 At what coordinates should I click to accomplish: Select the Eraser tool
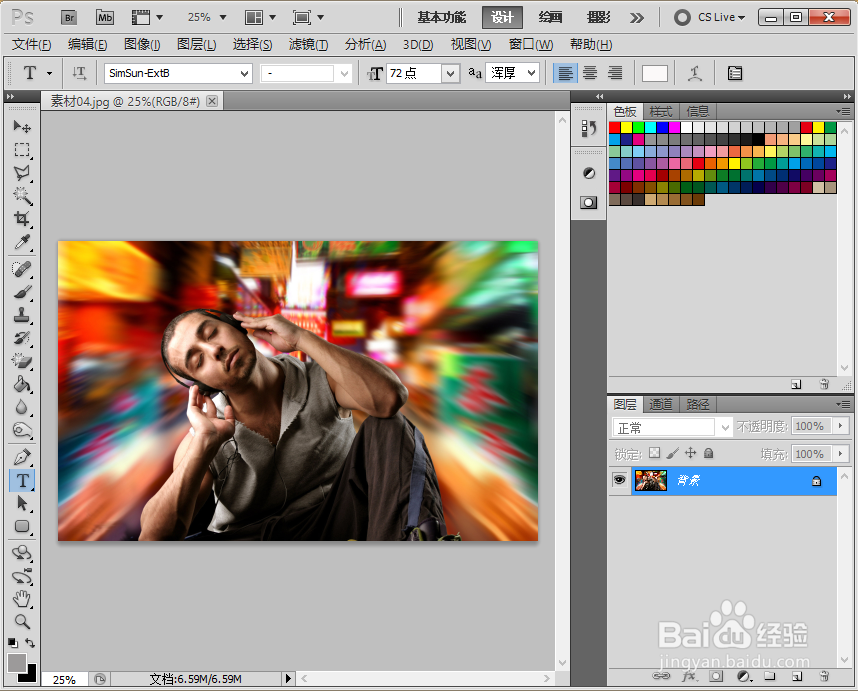coord(22,361)
